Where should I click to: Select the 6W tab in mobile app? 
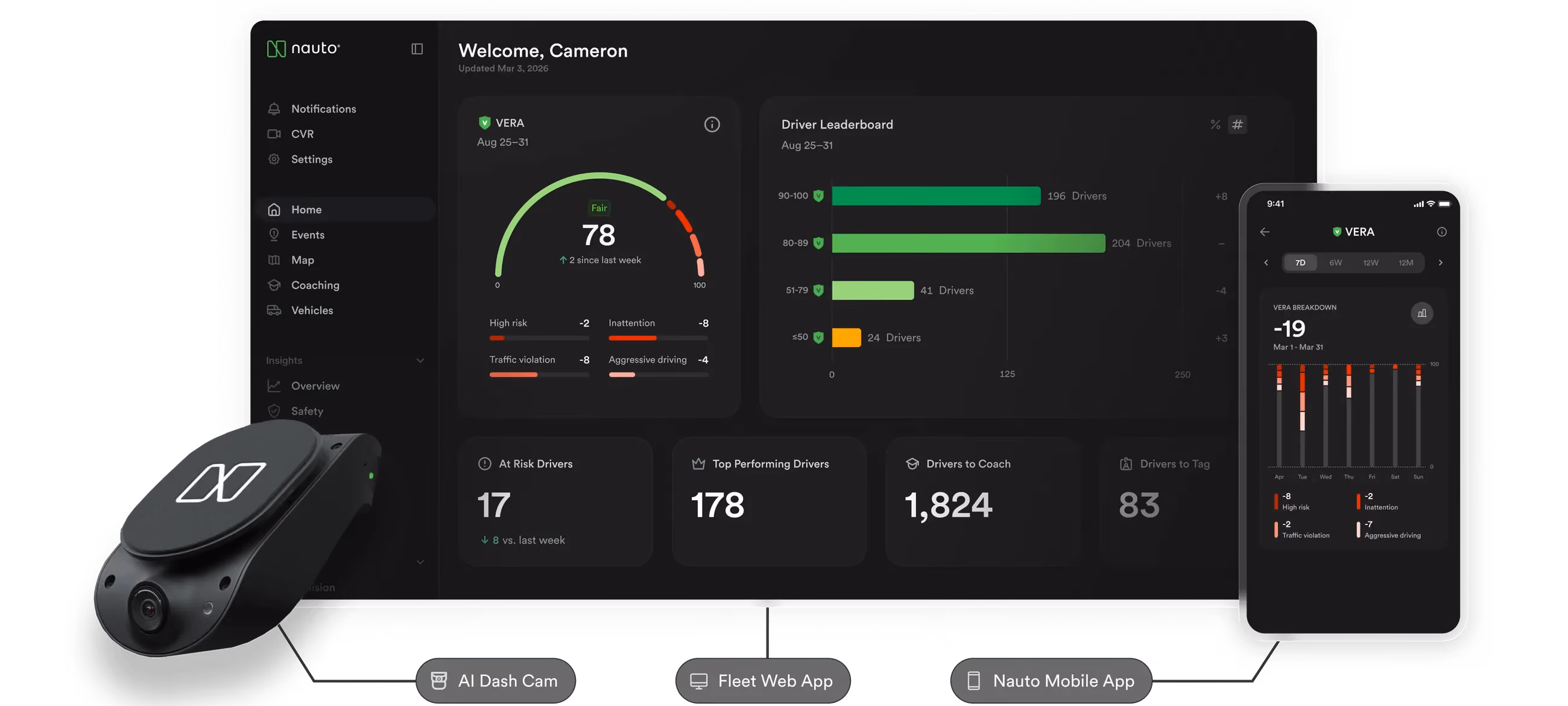(x=1335, y=263)
